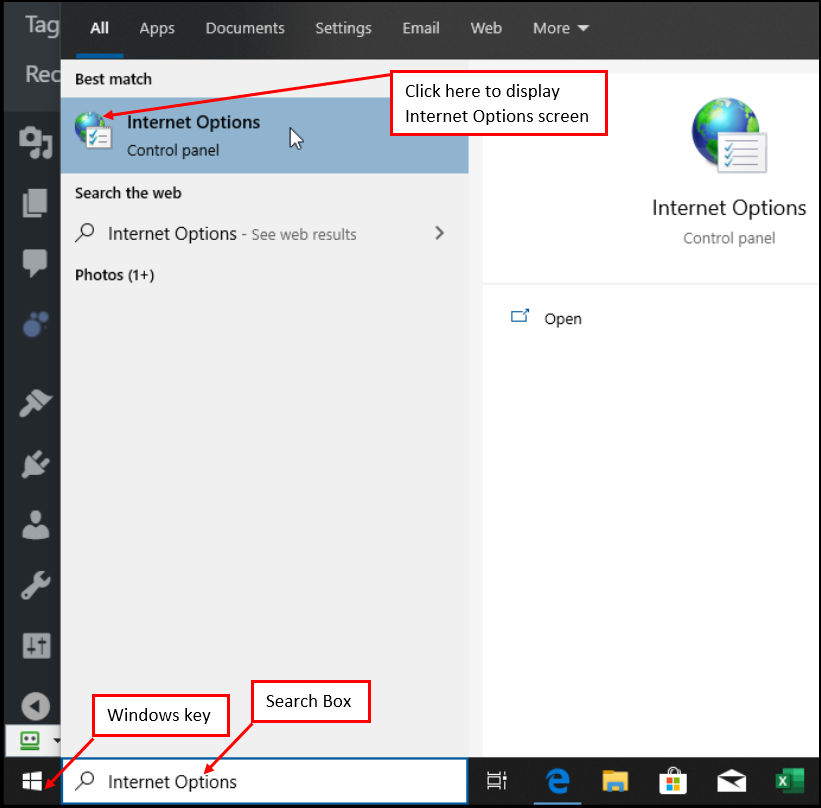The height and width of the screenshot is (808, 821).
Task: Open Internet Options web results entry
Action: (x=264, y=234)
